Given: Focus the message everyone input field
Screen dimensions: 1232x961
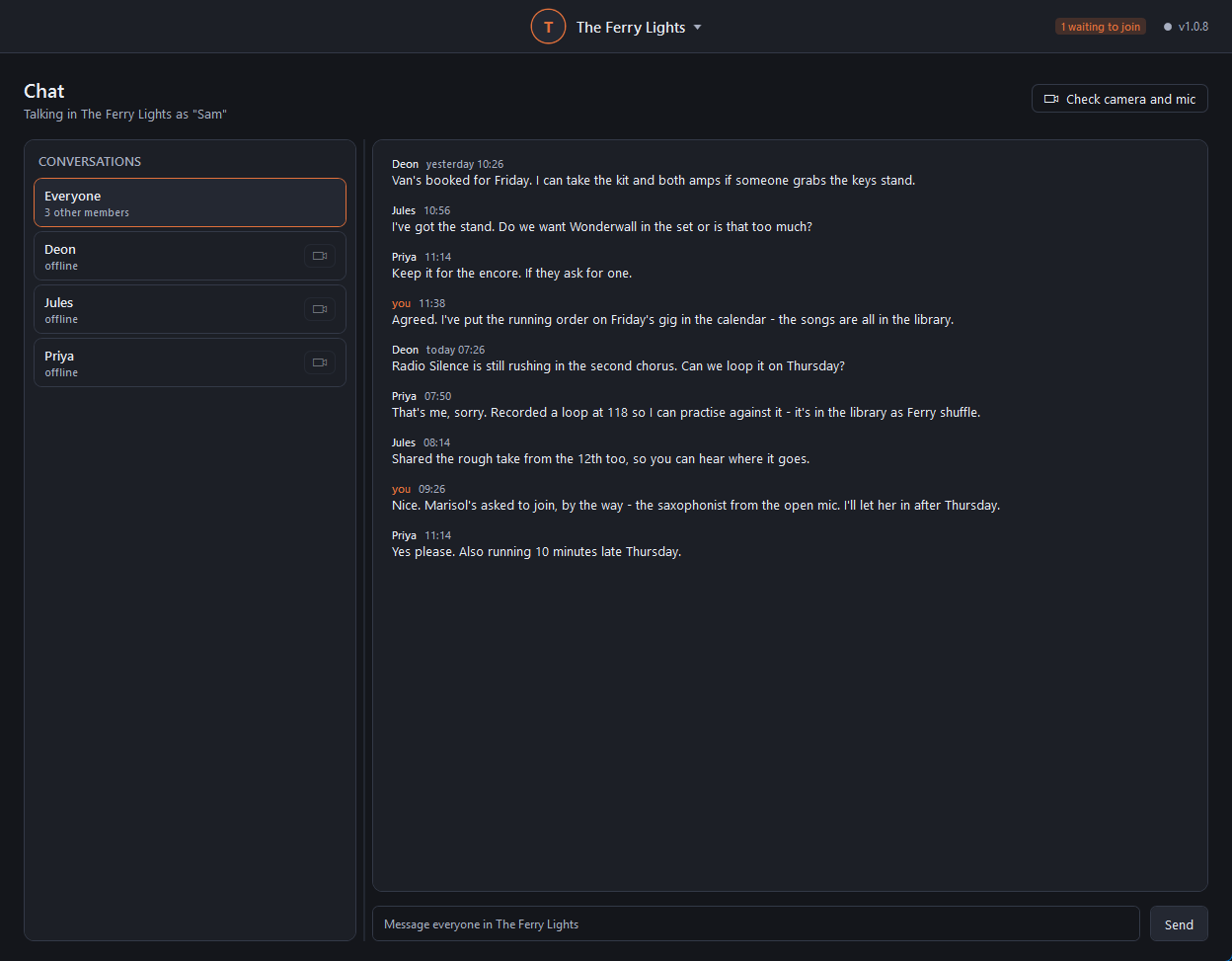Looking at the screenshot, I should click(755, 924).
